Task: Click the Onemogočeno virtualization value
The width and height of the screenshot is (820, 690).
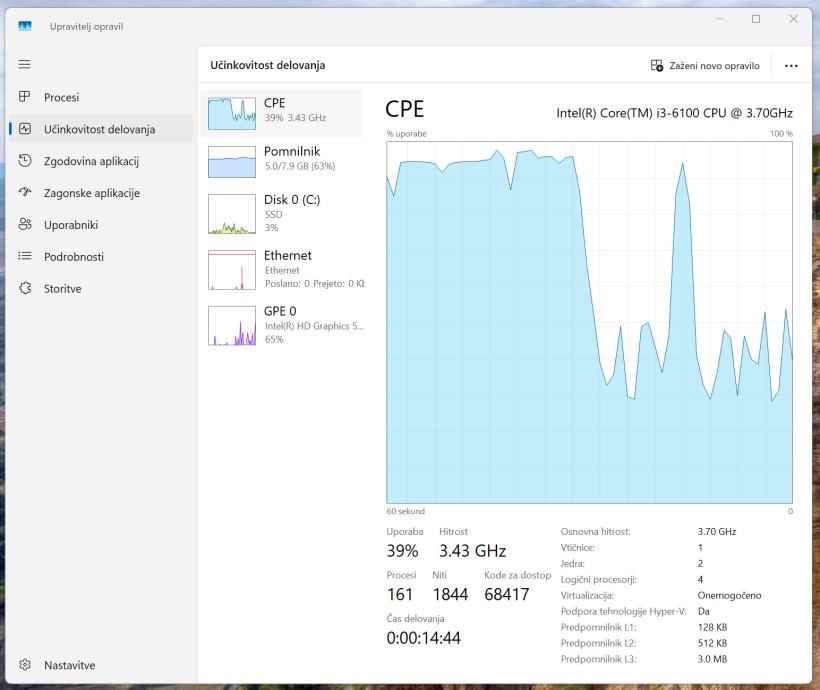Action: pos(729,595)
